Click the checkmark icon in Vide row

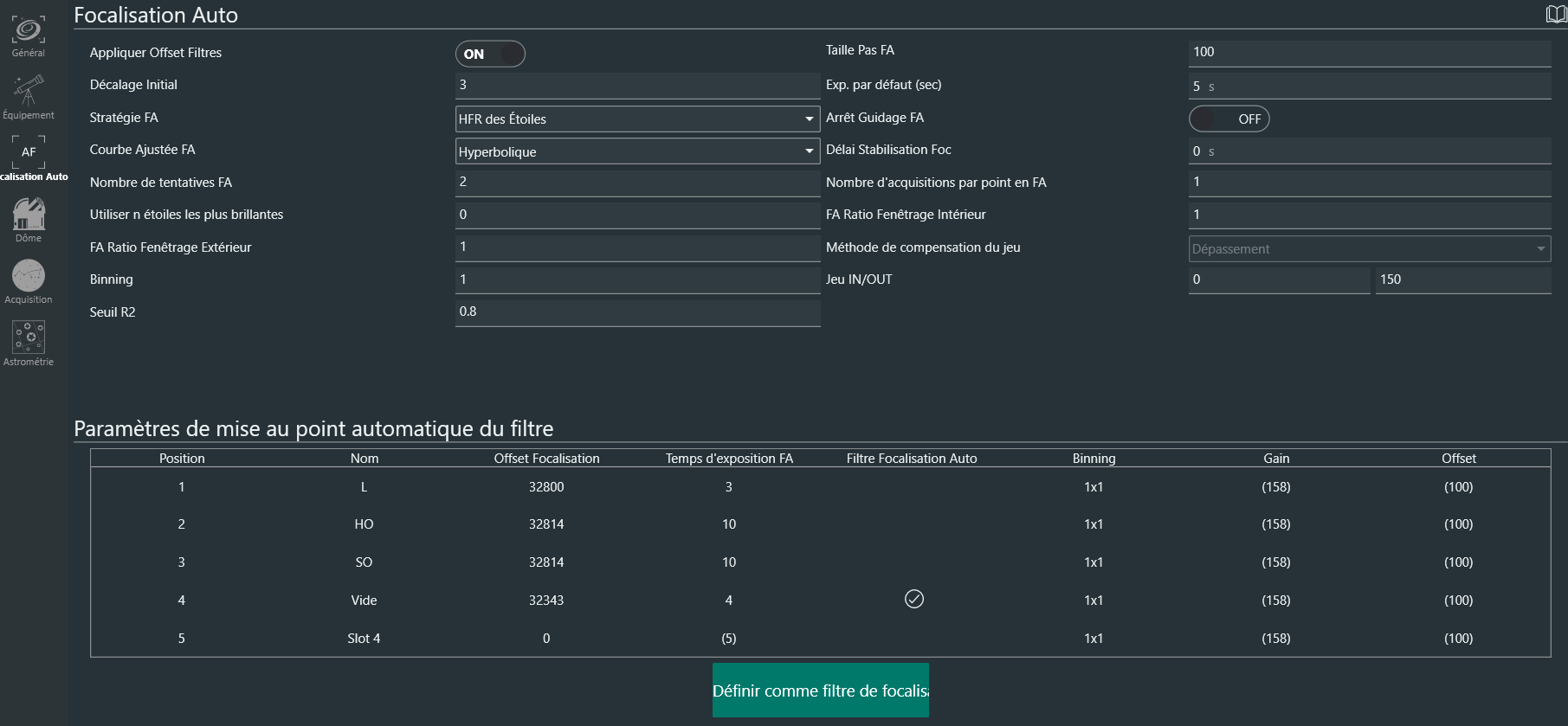913,599
